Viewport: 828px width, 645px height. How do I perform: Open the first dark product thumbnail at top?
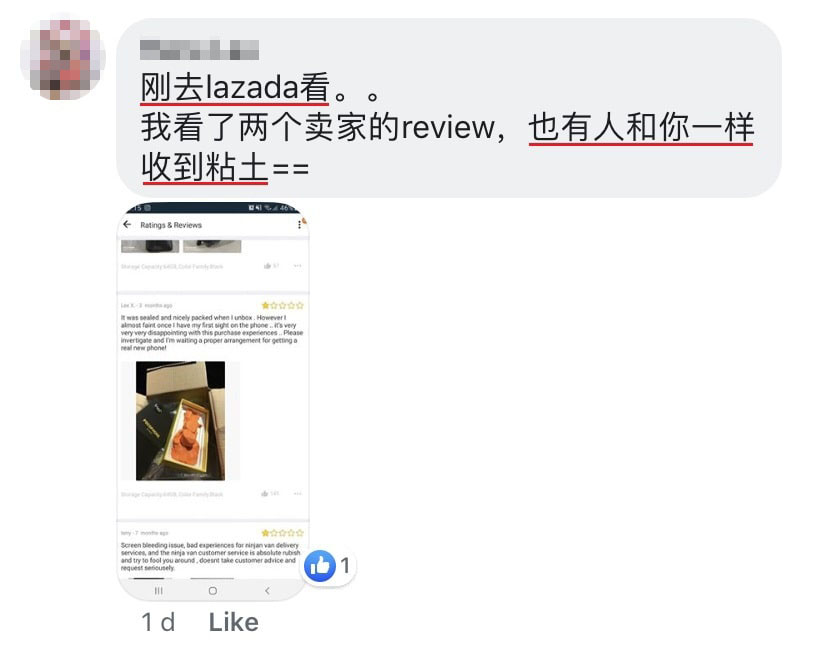[150, 246]
